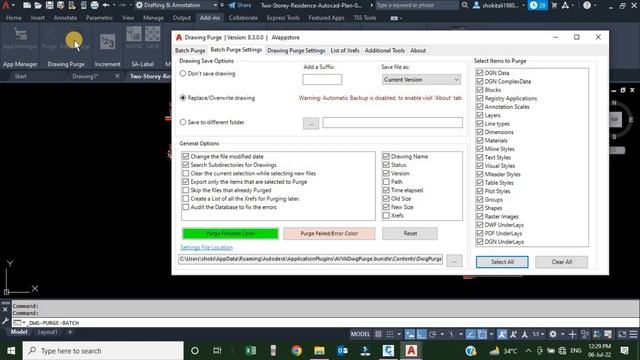Select Save to different folder option
Screen dimensions: 640x360
183,122
